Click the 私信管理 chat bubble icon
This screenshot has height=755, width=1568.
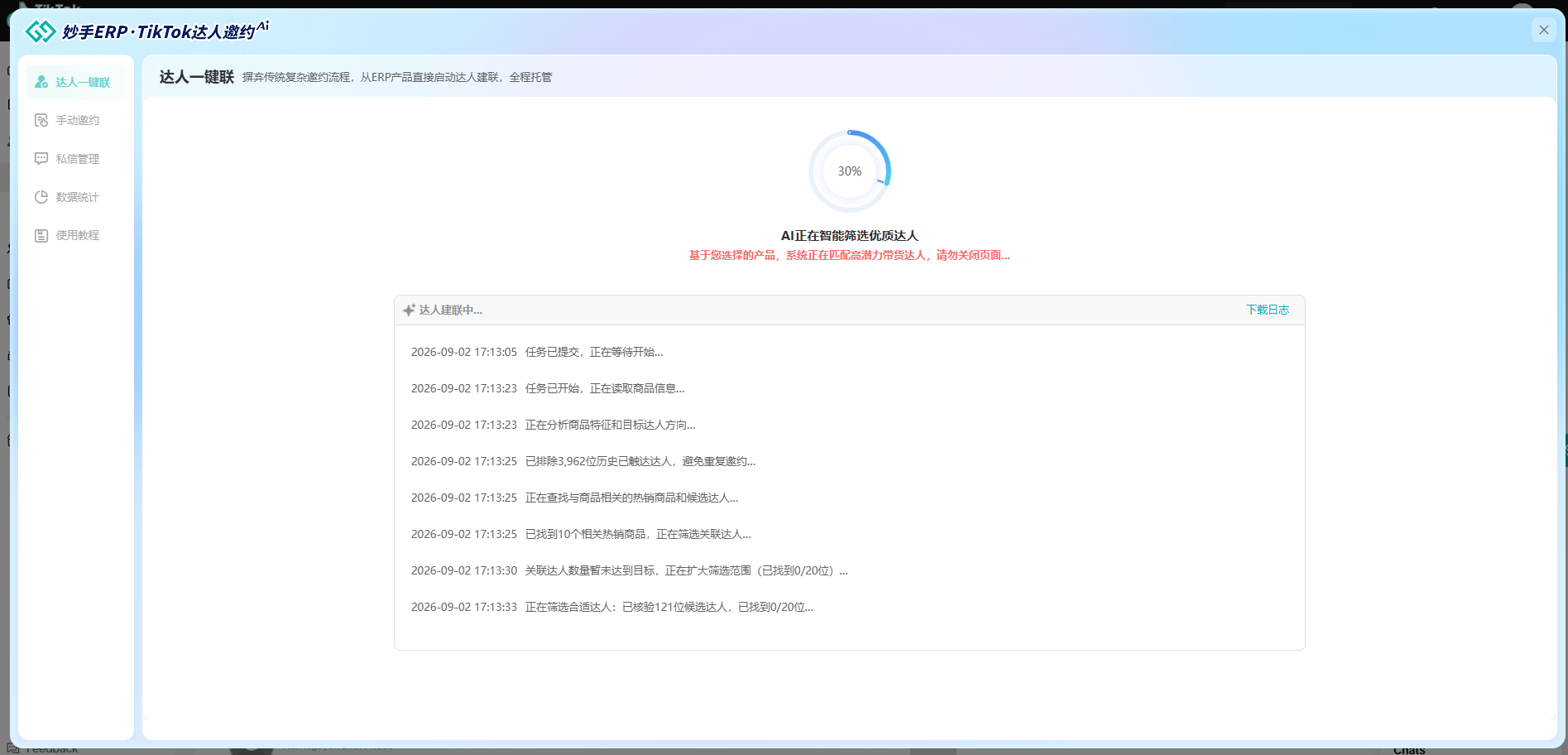(41, 158)
